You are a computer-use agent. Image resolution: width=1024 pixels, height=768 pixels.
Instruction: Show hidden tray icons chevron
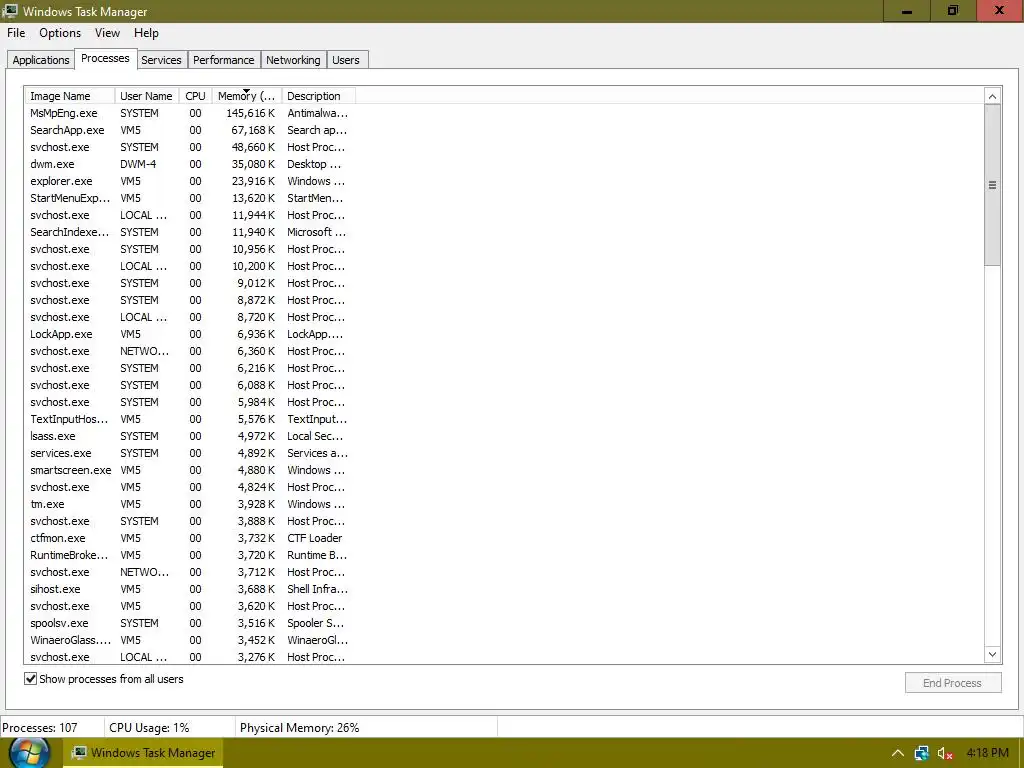point(898,753)
